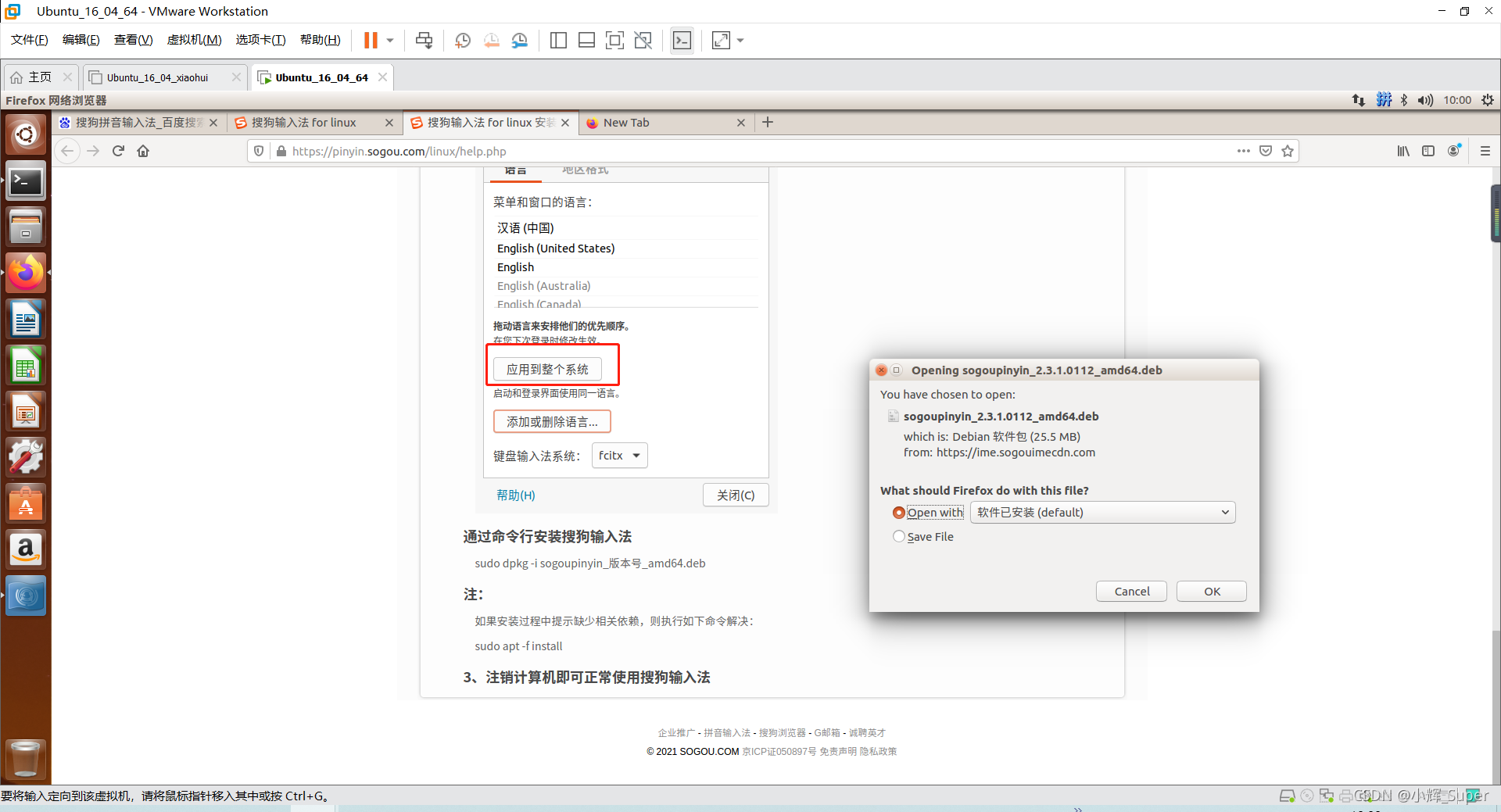Launch Terminal from the Ubuntu launcher
The image size is (1501, 812).
(x=26, y=181)
